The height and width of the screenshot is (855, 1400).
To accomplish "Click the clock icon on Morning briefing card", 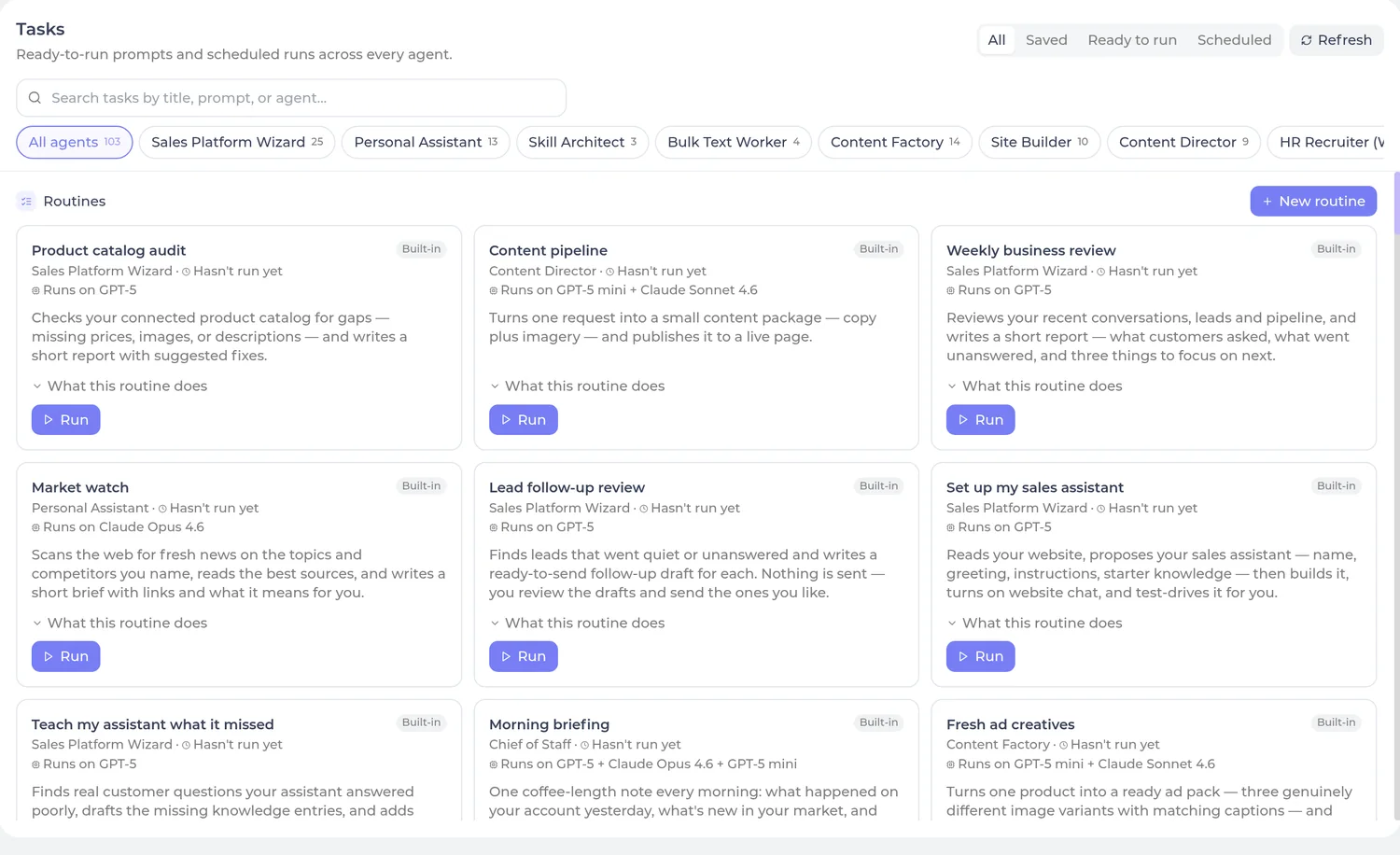I will (584, 745).
